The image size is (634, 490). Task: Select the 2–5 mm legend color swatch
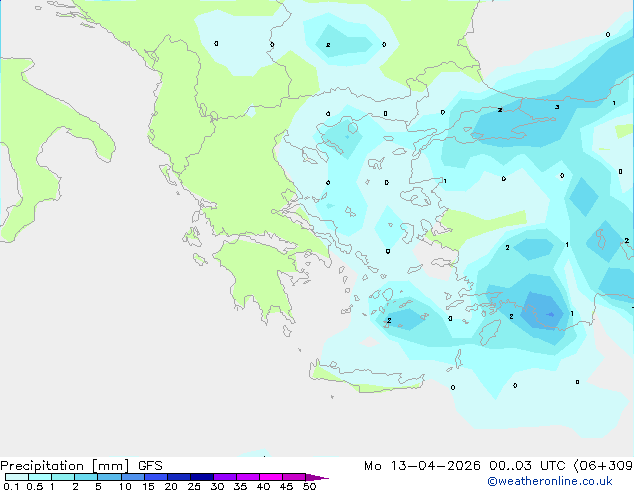tap(86, 477)
